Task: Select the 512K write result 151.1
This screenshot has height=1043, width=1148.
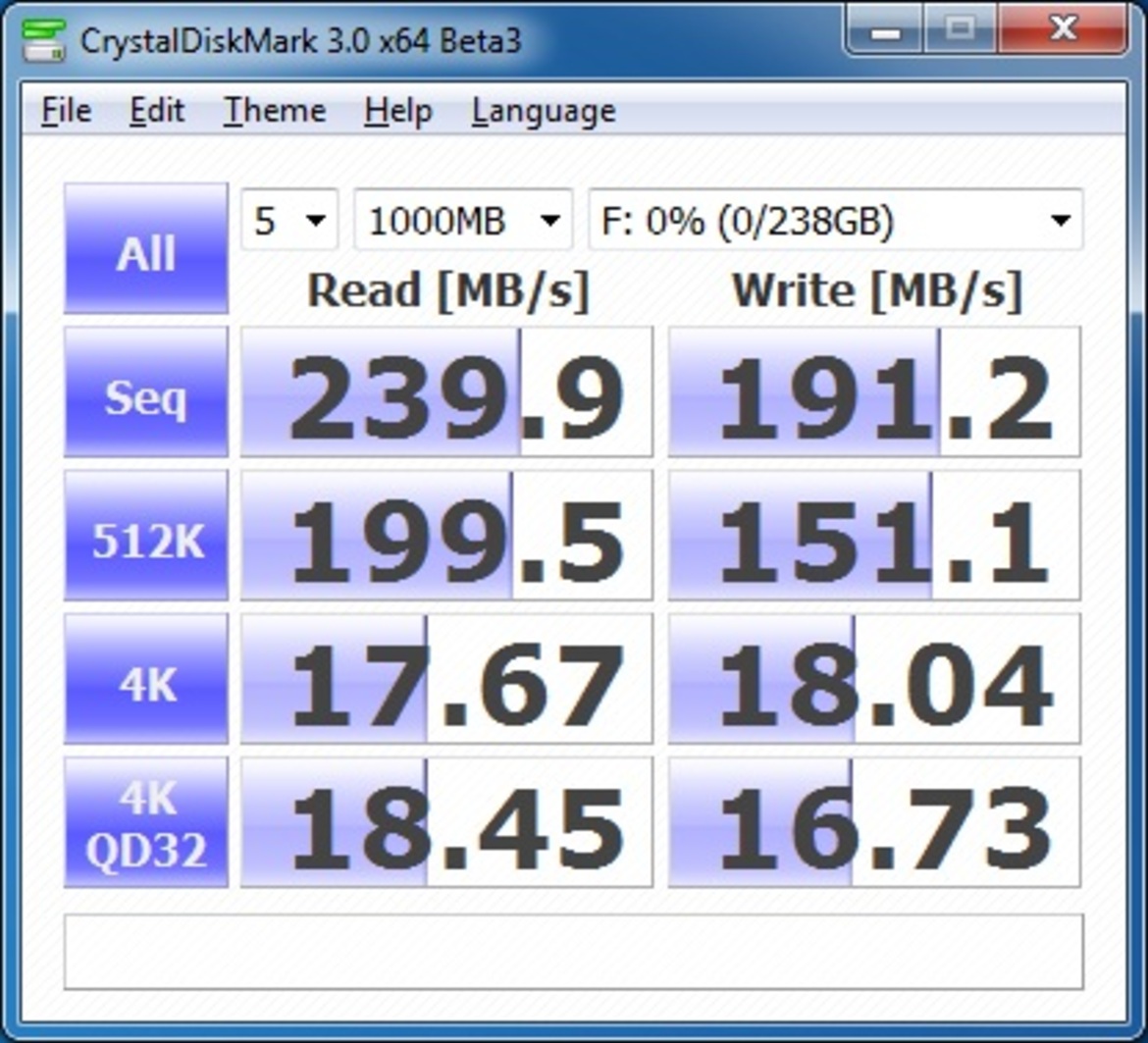Action: 874,536
